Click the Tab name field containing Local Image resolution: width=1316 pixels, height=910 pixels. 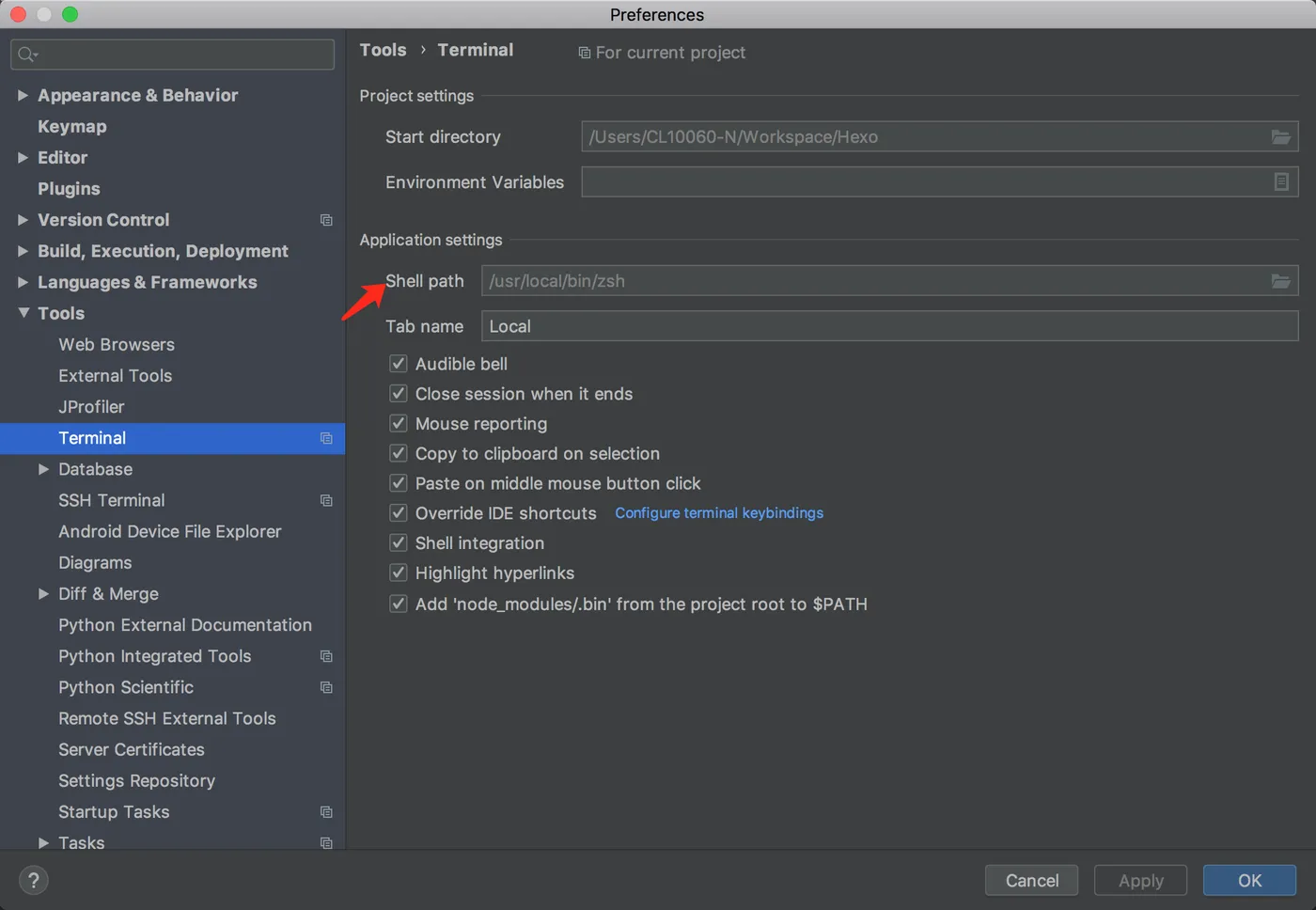point(889,326)
